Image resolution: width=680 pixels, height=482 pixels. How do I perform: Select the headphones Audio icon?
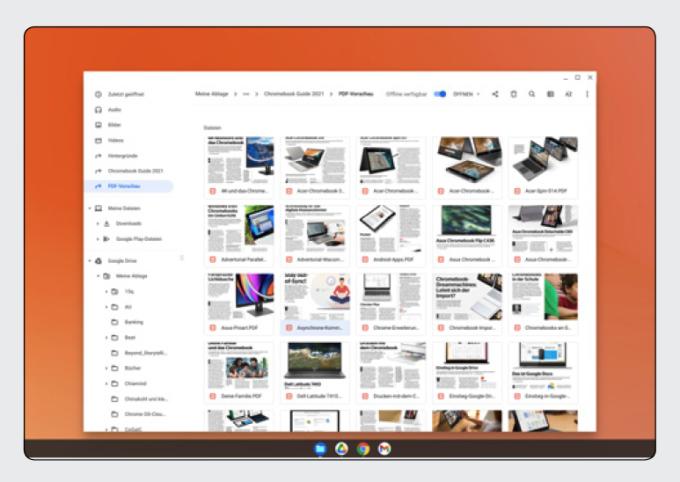click(x=98, y=110)
